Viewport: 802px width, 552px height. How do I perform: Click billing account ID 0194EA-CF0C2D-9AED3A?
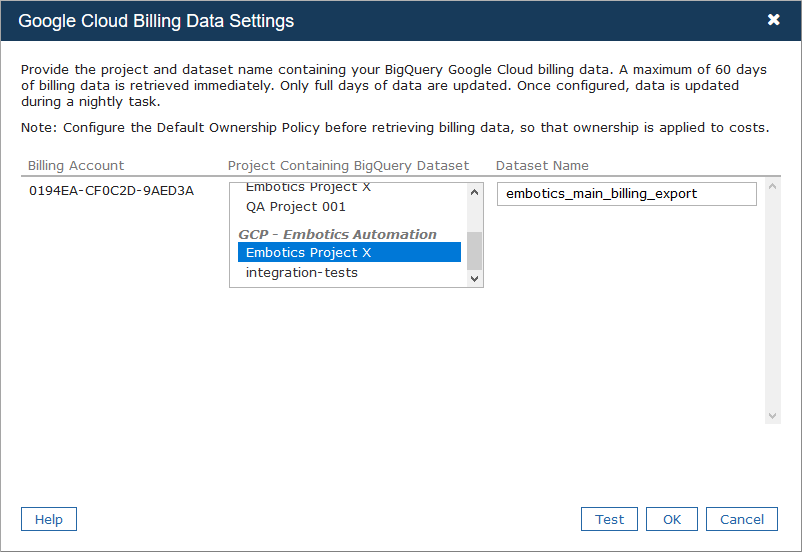pyautogui.click(x=112, y=191)
